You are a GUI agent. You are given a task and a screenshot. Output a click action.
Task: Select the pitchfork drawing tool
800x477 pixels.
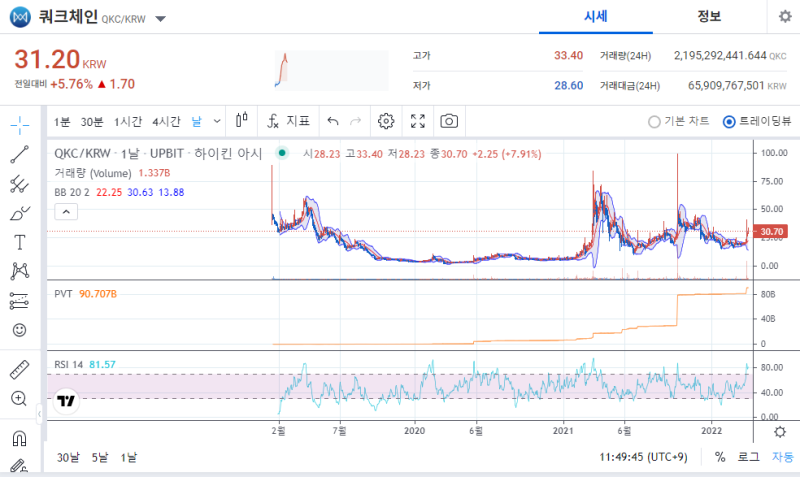point(19,184)
